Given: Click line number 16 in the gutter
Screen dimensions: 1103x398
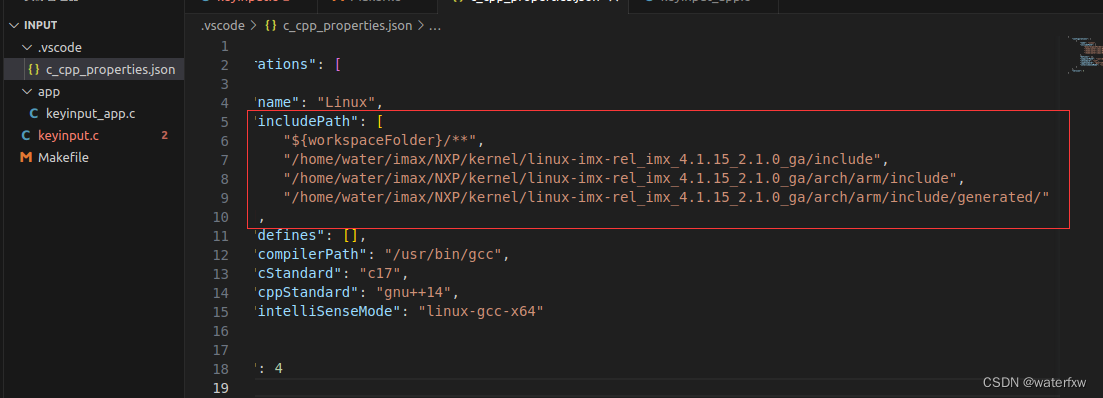Looking at the screenshot, I should (x=220, y=330).
